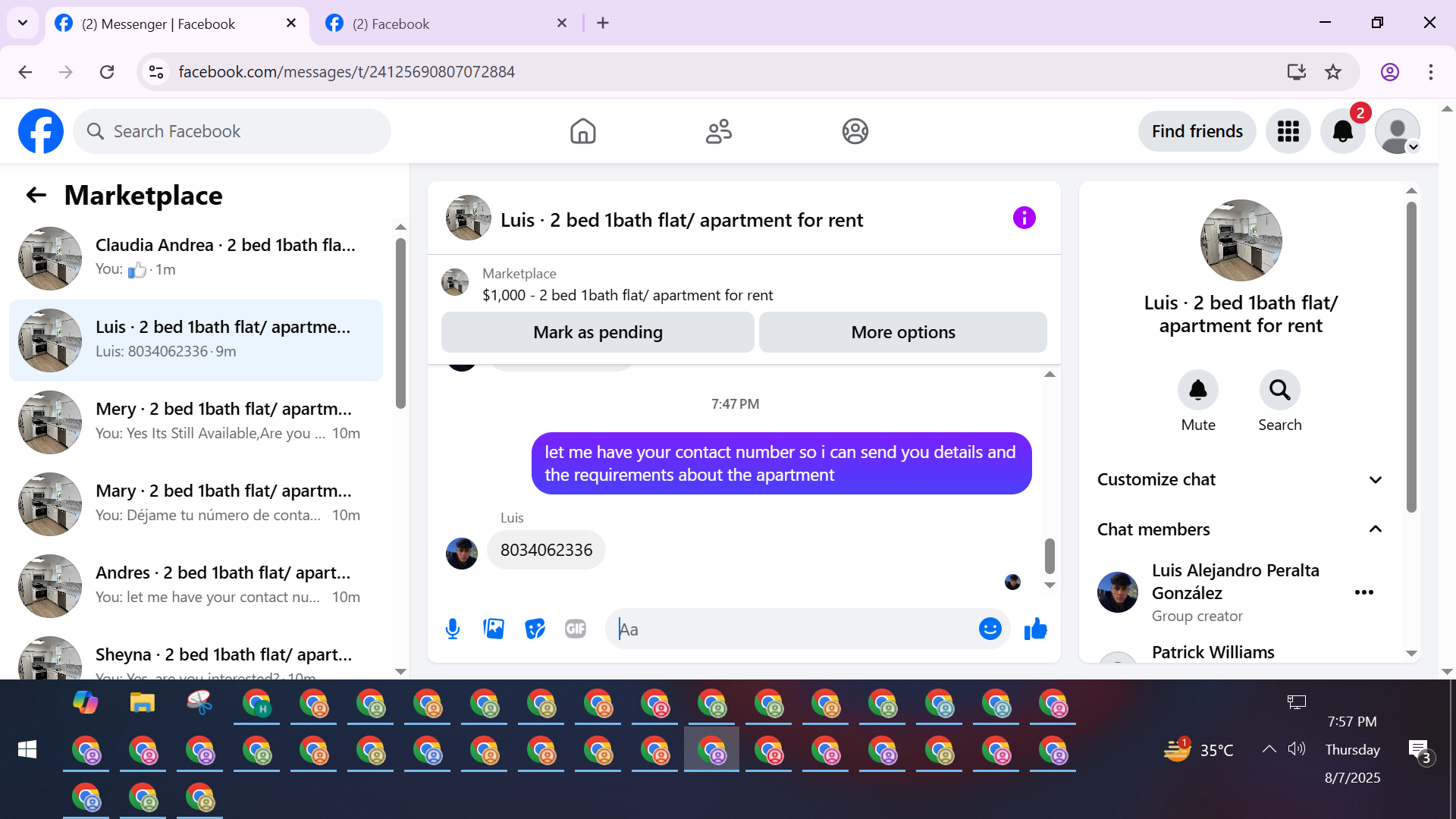Collapse the Chat members section
The image size is (1456, 819).
coord(1241,529)
